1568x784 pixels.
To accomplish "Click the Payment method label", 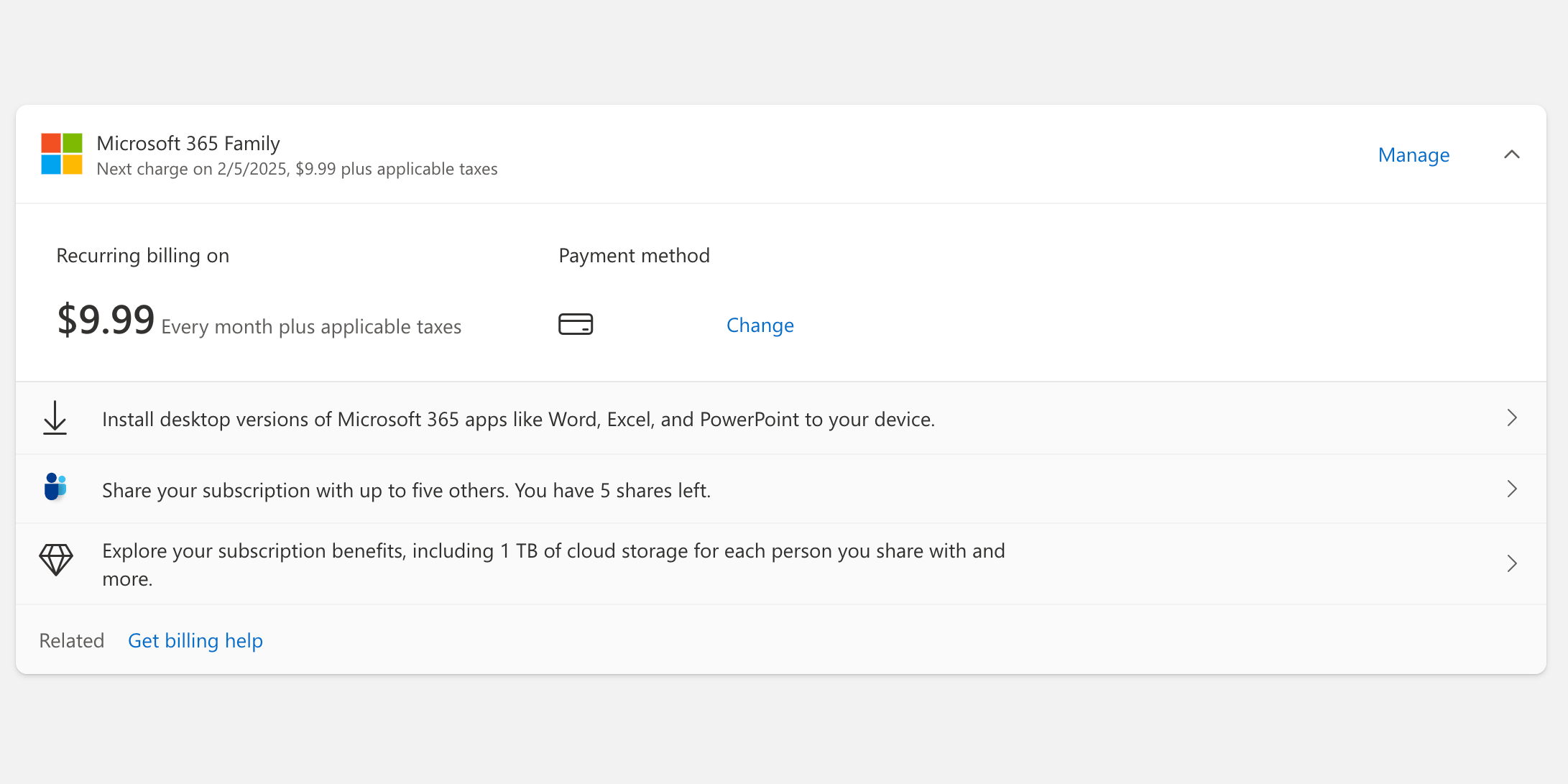I will [634, 255].
